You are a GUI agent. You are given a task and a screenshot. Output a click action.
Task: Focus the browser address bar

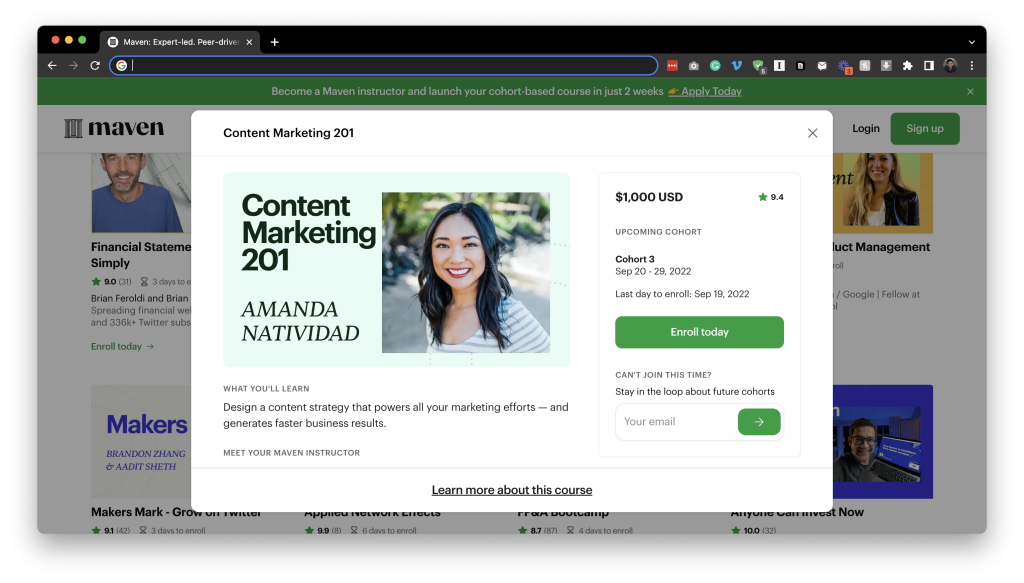383,65
